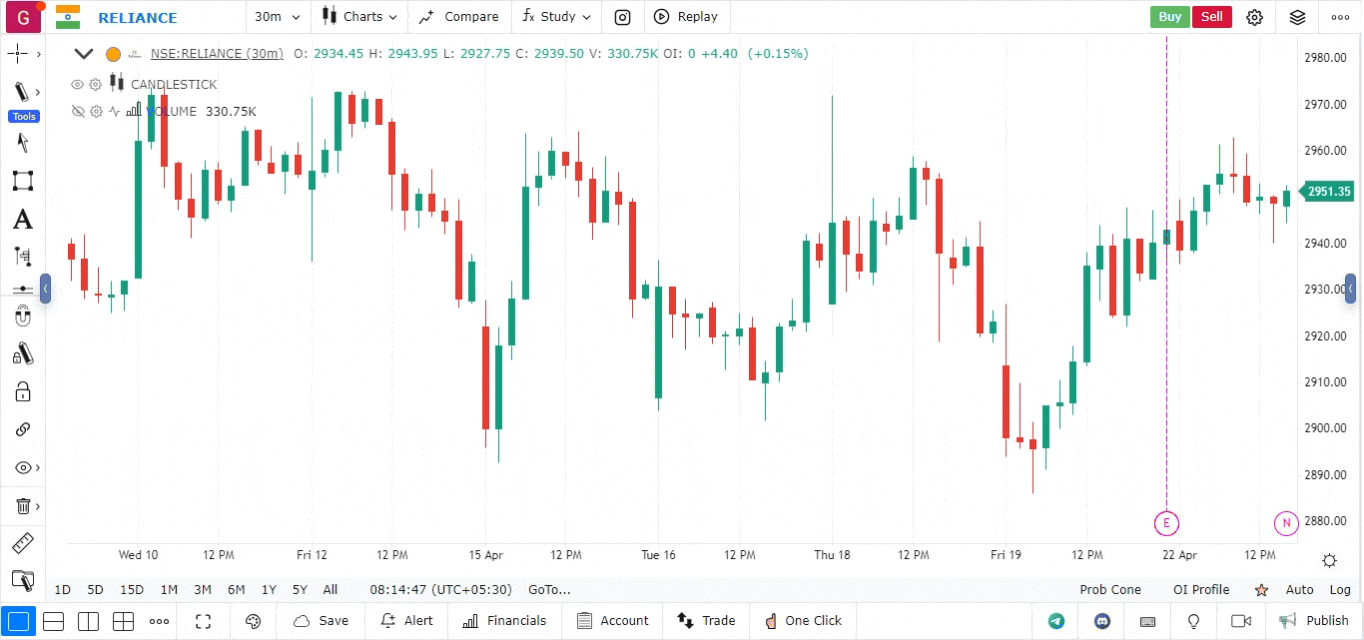Toggle the lock all drawings icon
The height and width of the screenshot is (640, 1364).
tap(23, 391)
